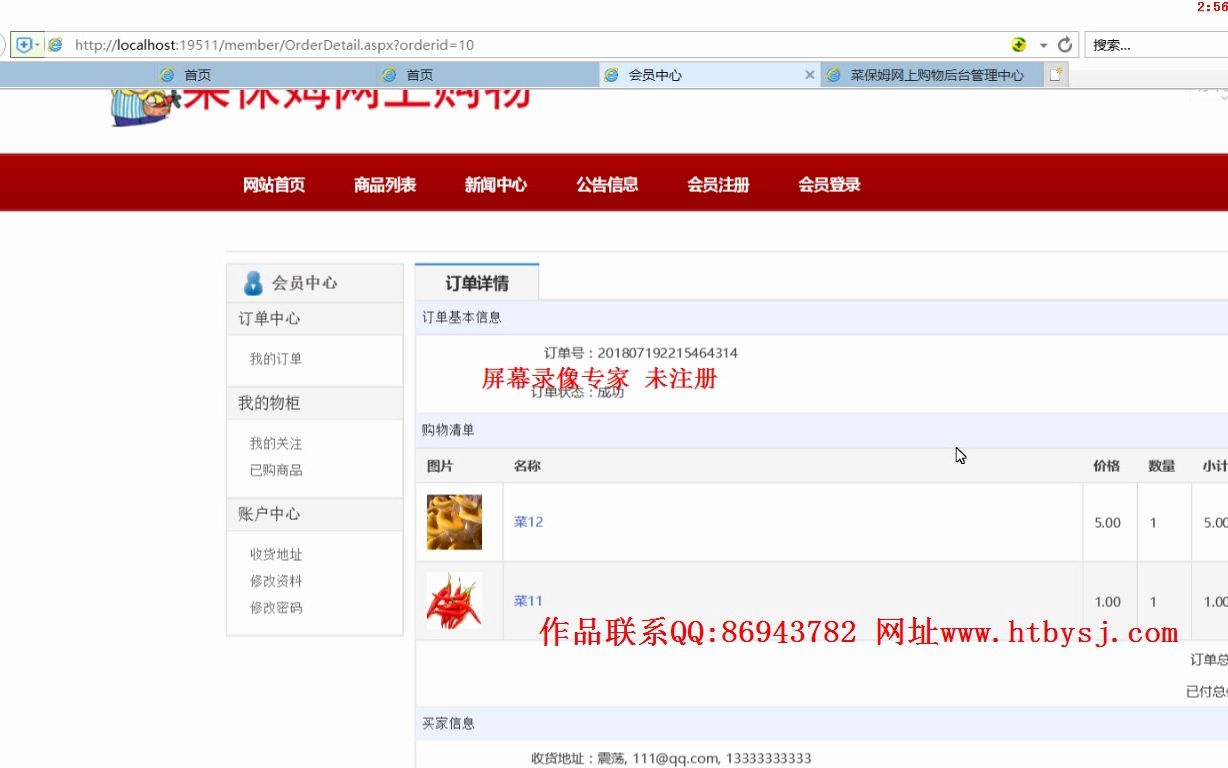
Task: Open the dropdown beside the blue toolbar icon
Action: coord(38,45)
